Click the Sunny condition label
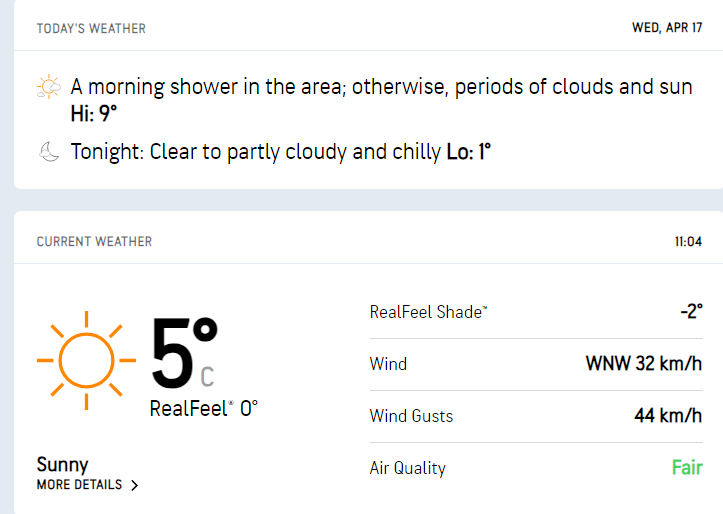 [x=62, y=464]
